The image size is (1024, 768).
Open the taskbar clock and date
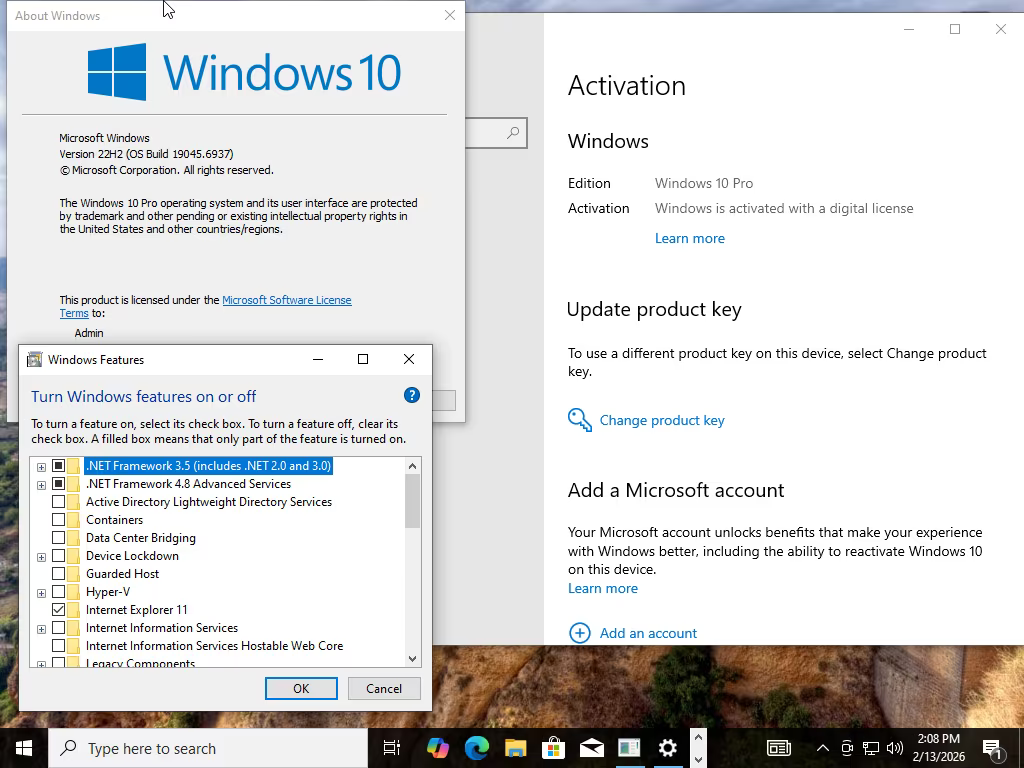pyautogui.click(x=938, y=748)
